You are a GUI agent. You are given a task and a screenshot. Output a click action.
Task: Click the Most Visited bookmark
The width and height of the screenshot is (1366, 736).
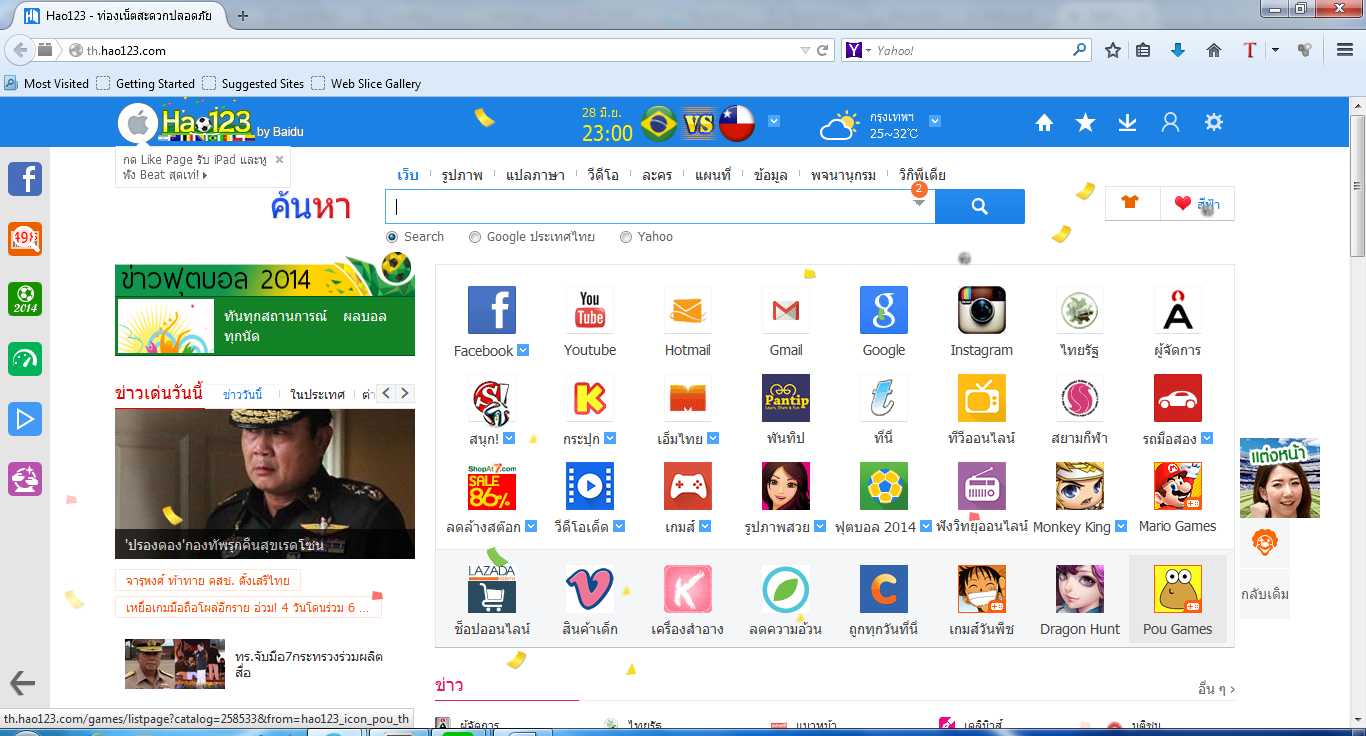[x=47, y=84]
